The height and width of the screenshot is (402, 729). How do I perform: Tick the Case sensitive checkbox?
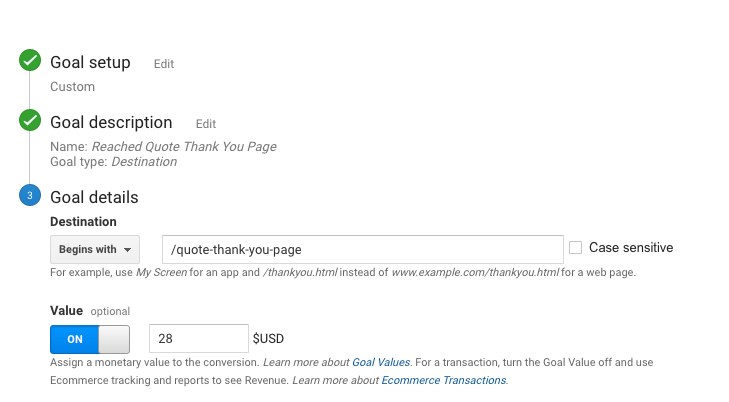tap(576, 248)
